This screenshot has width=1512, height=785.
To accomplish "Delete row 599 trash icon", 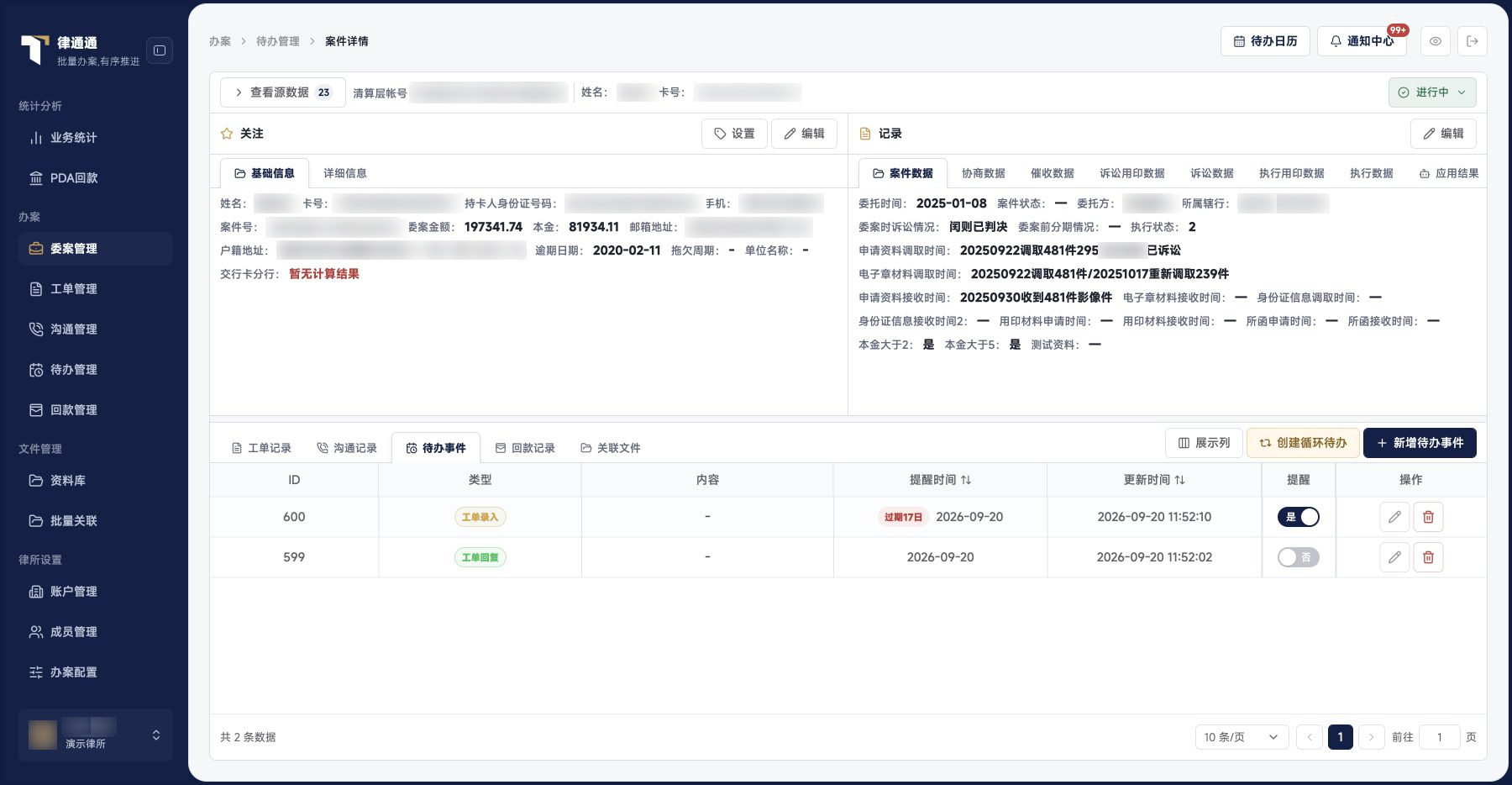I will point(1428,557).
